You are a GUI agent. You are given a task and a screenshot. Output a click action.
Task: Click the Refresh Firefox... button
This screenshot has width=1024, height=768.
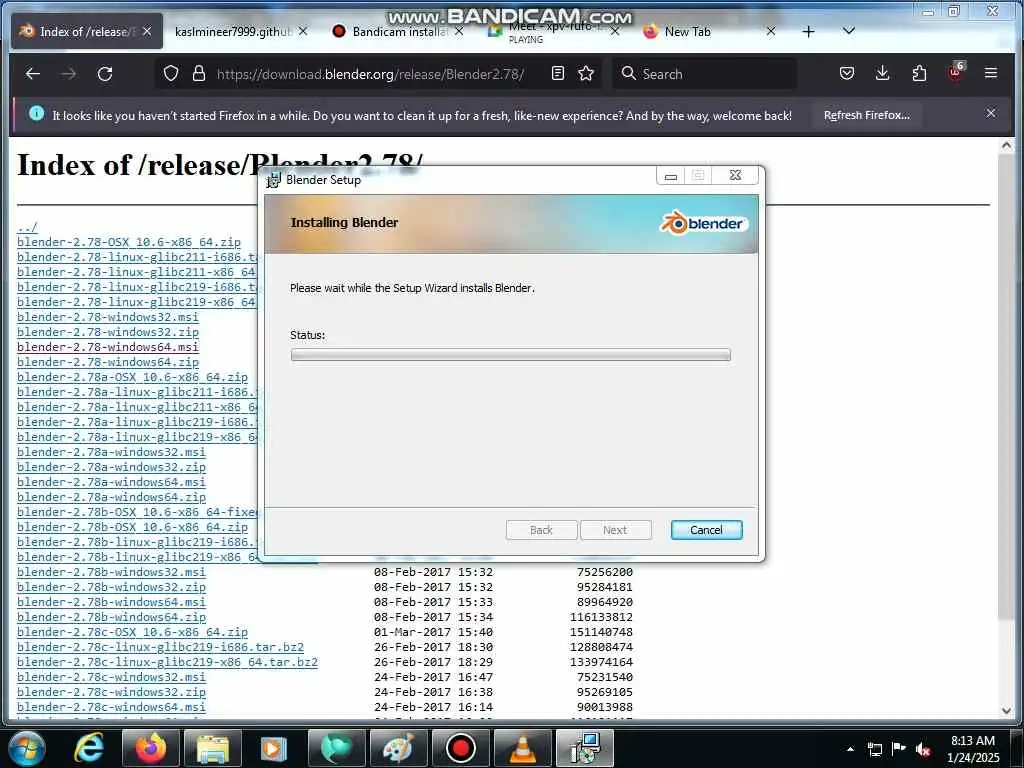point(867,115)
